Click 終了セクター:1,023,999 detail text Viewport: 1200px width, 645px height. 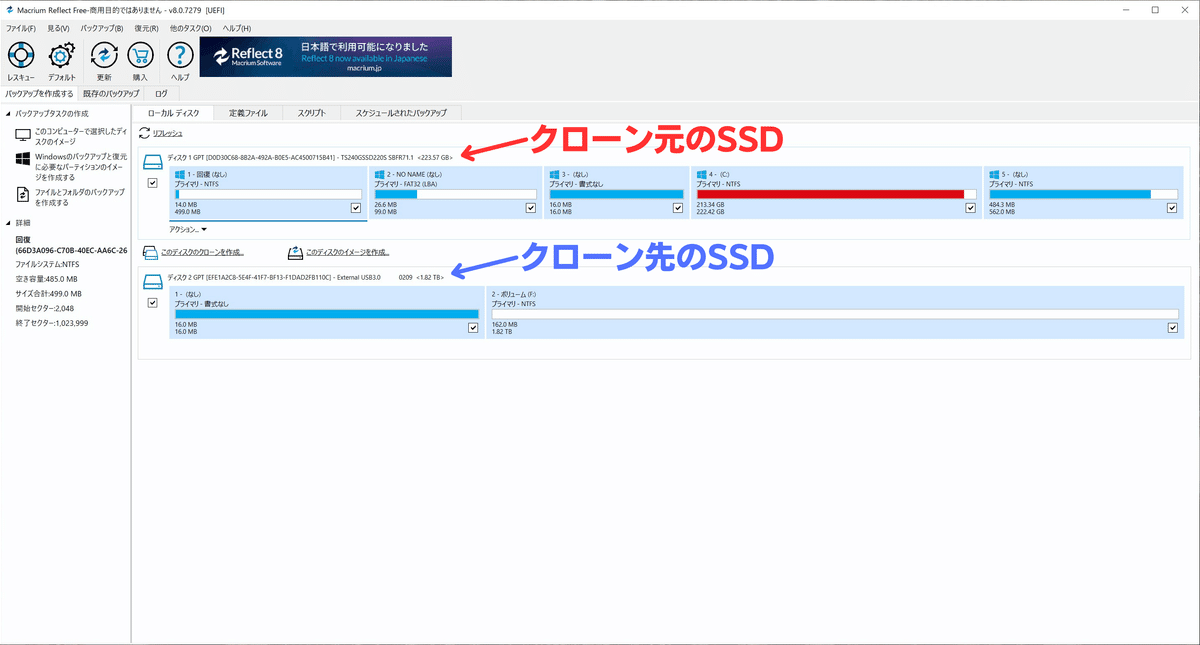52,323
